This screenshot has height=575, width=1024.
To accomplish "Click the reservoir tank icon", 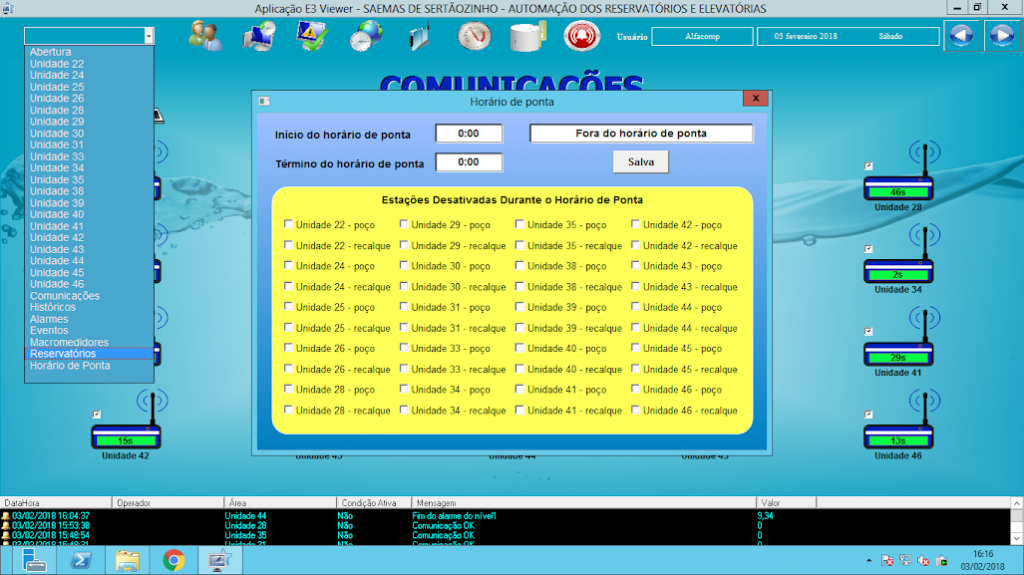I will 525,36.
